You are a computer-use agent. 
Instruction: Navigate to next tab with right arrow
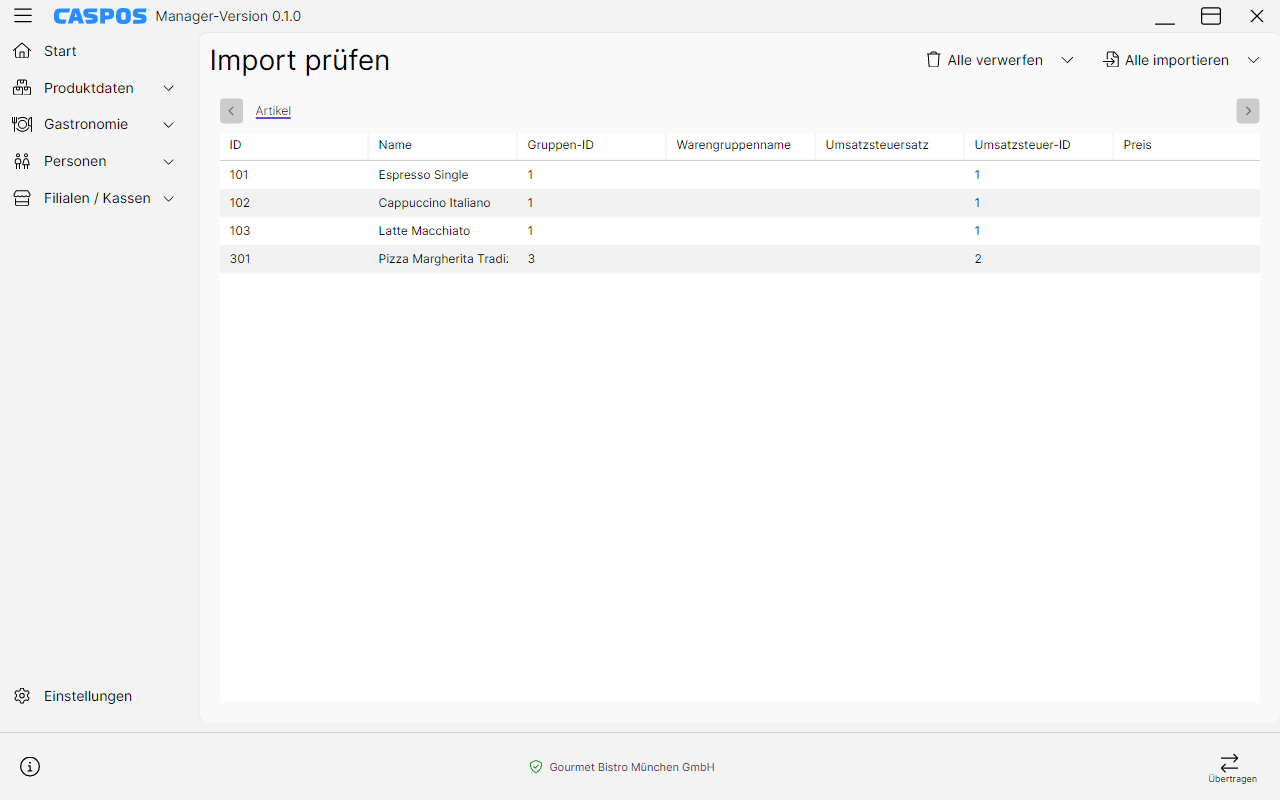[1248, 111]
